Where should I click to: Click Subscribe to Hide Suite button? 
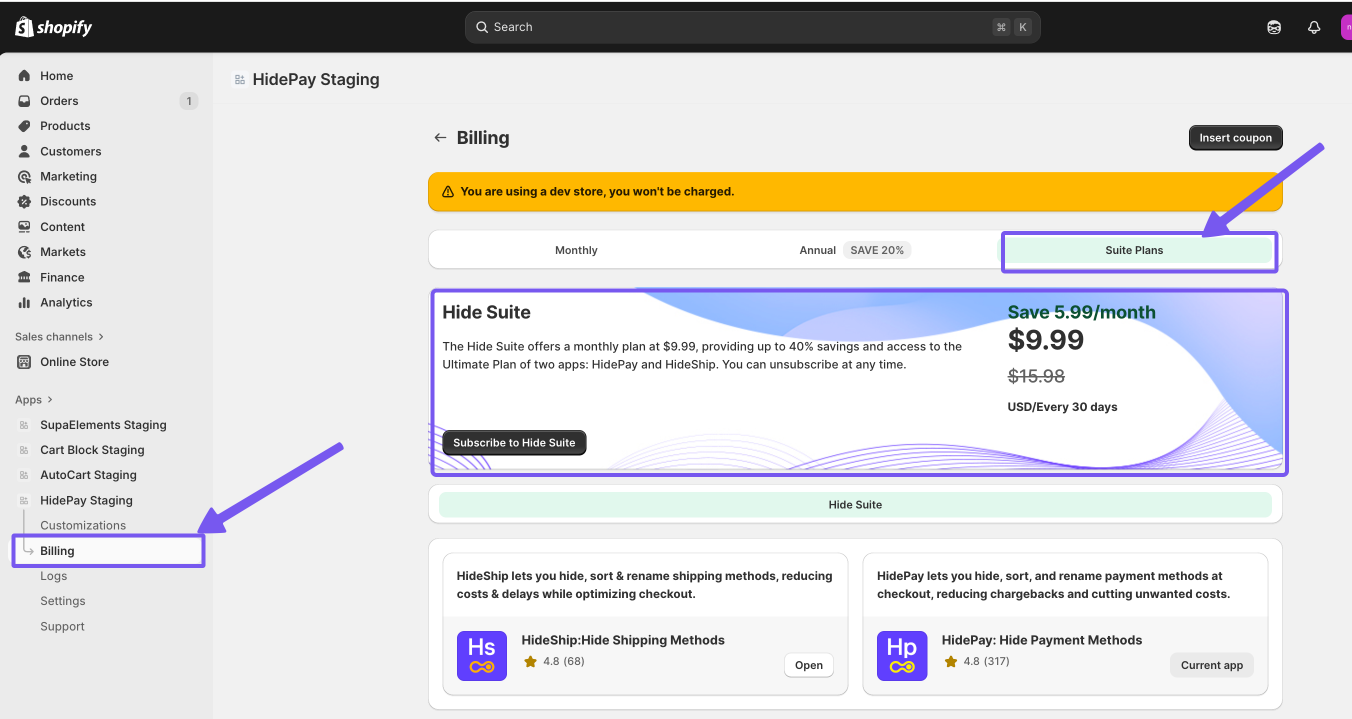pyautogui.click(x=514, y=443)
